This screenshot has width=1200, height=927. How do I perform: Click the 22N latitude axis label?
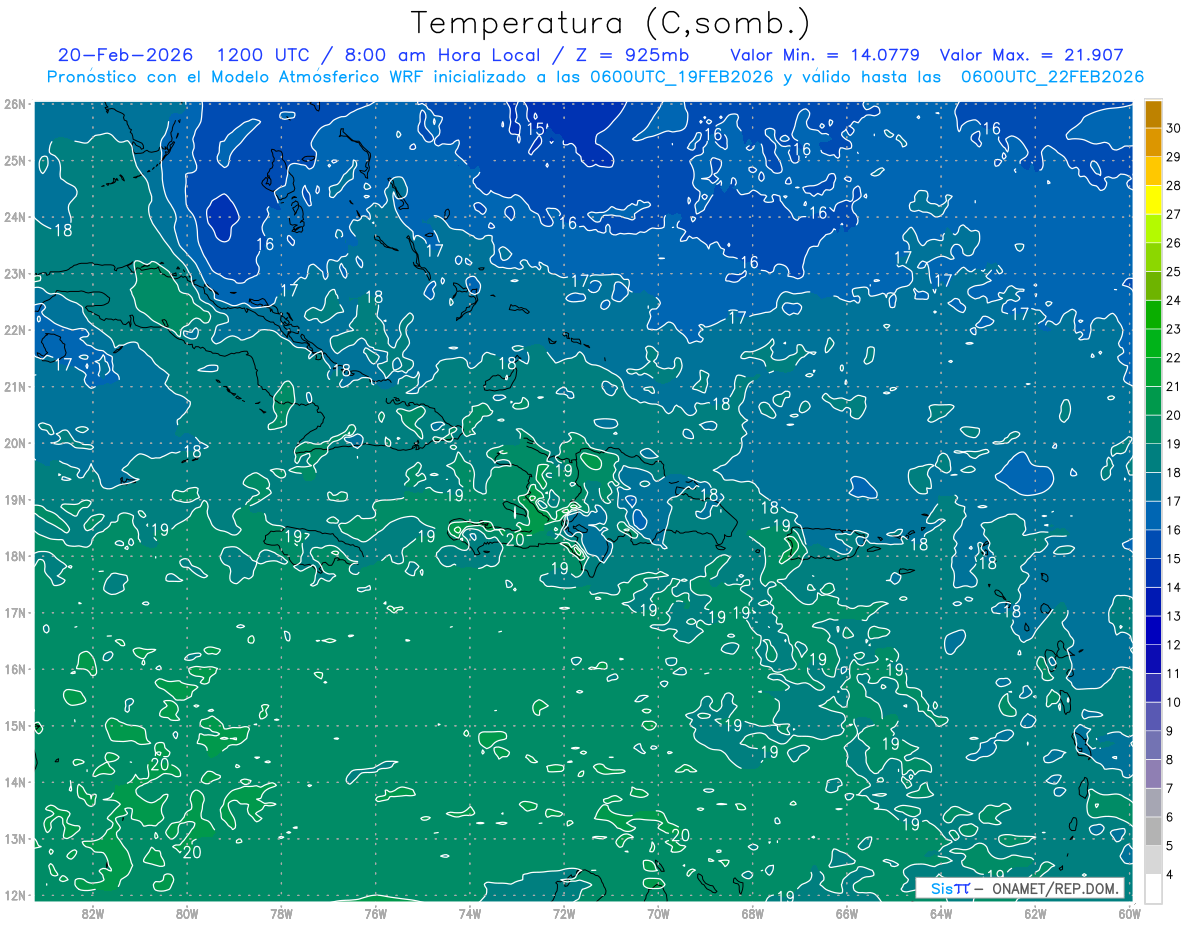pos(14,330)
